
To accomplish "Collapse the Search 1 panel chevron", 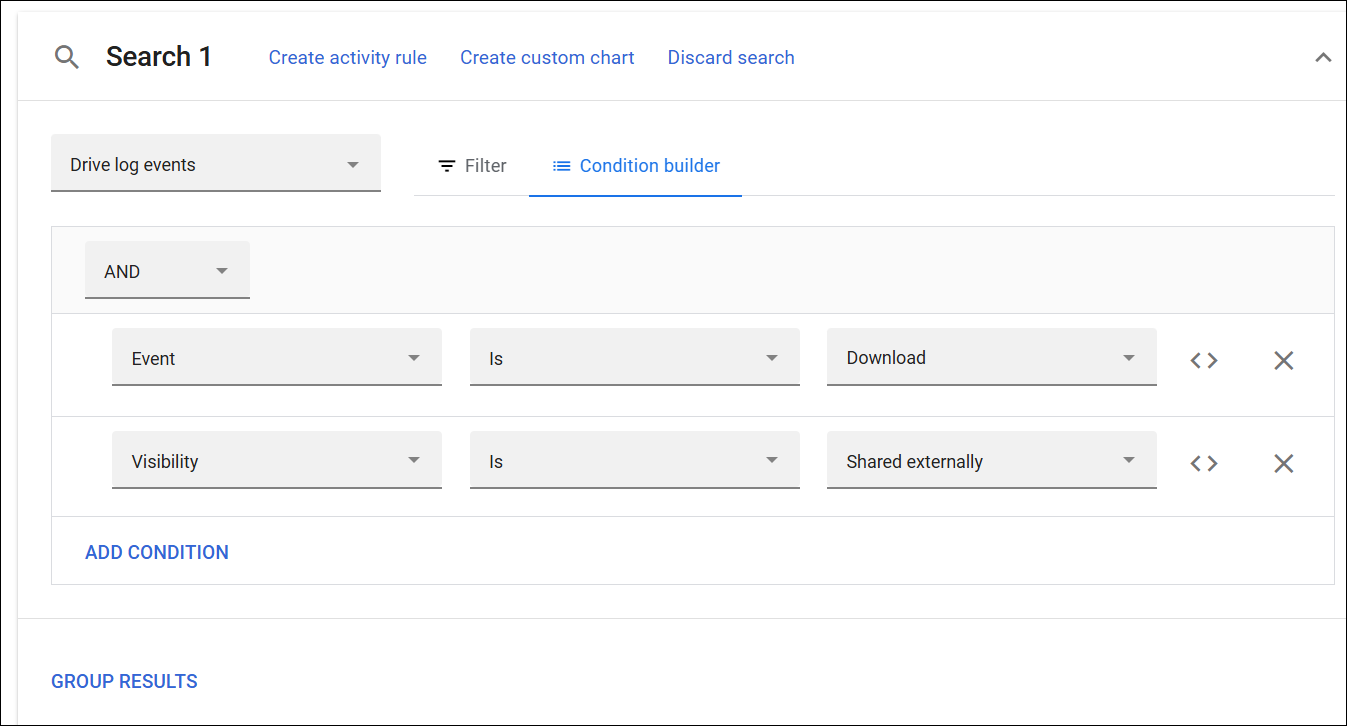I will [1323, 58].
